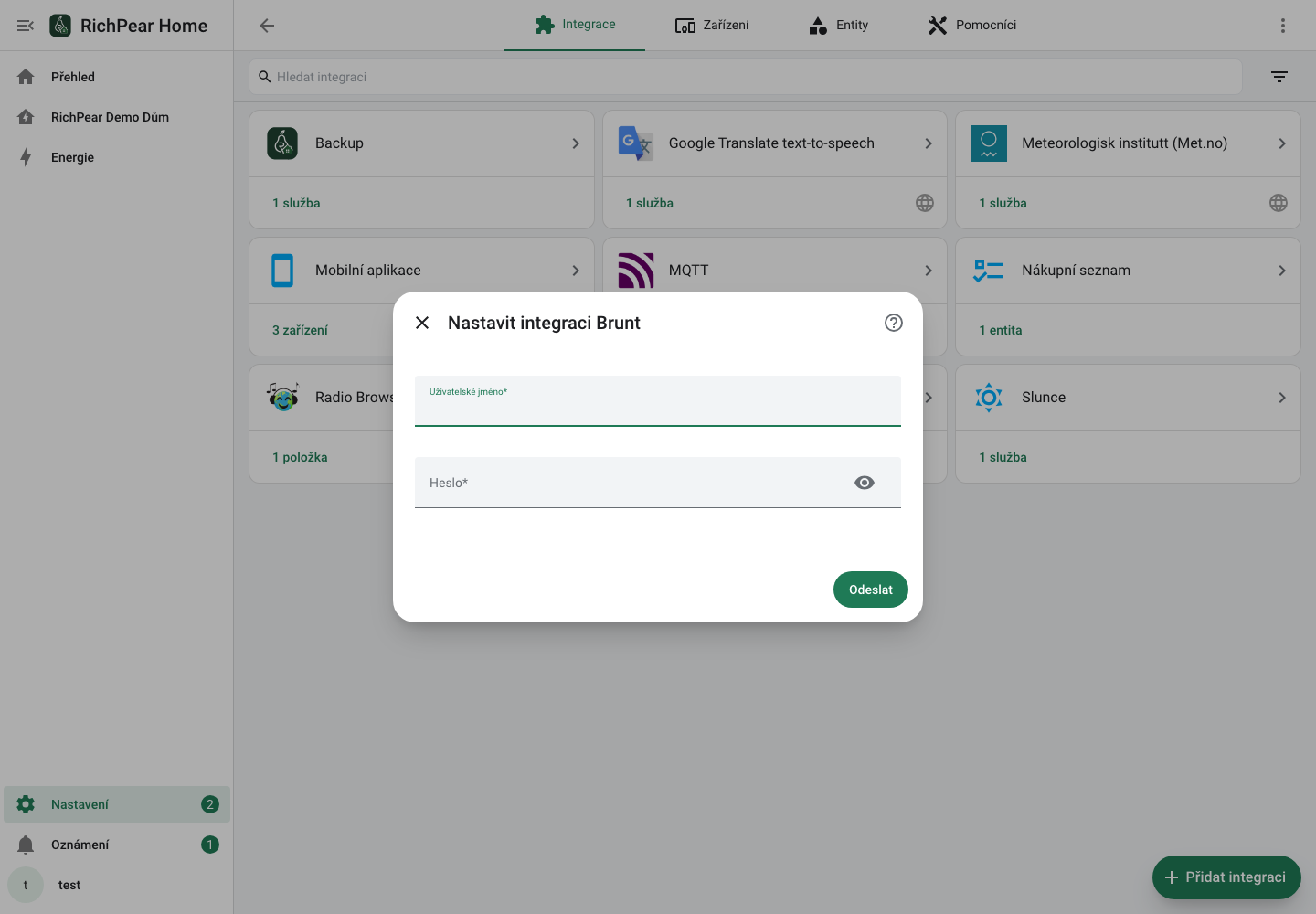Expand Nákupní seznam chevron
The height and width of the screenshot is (914, 1316).
tap(1282, 271)
